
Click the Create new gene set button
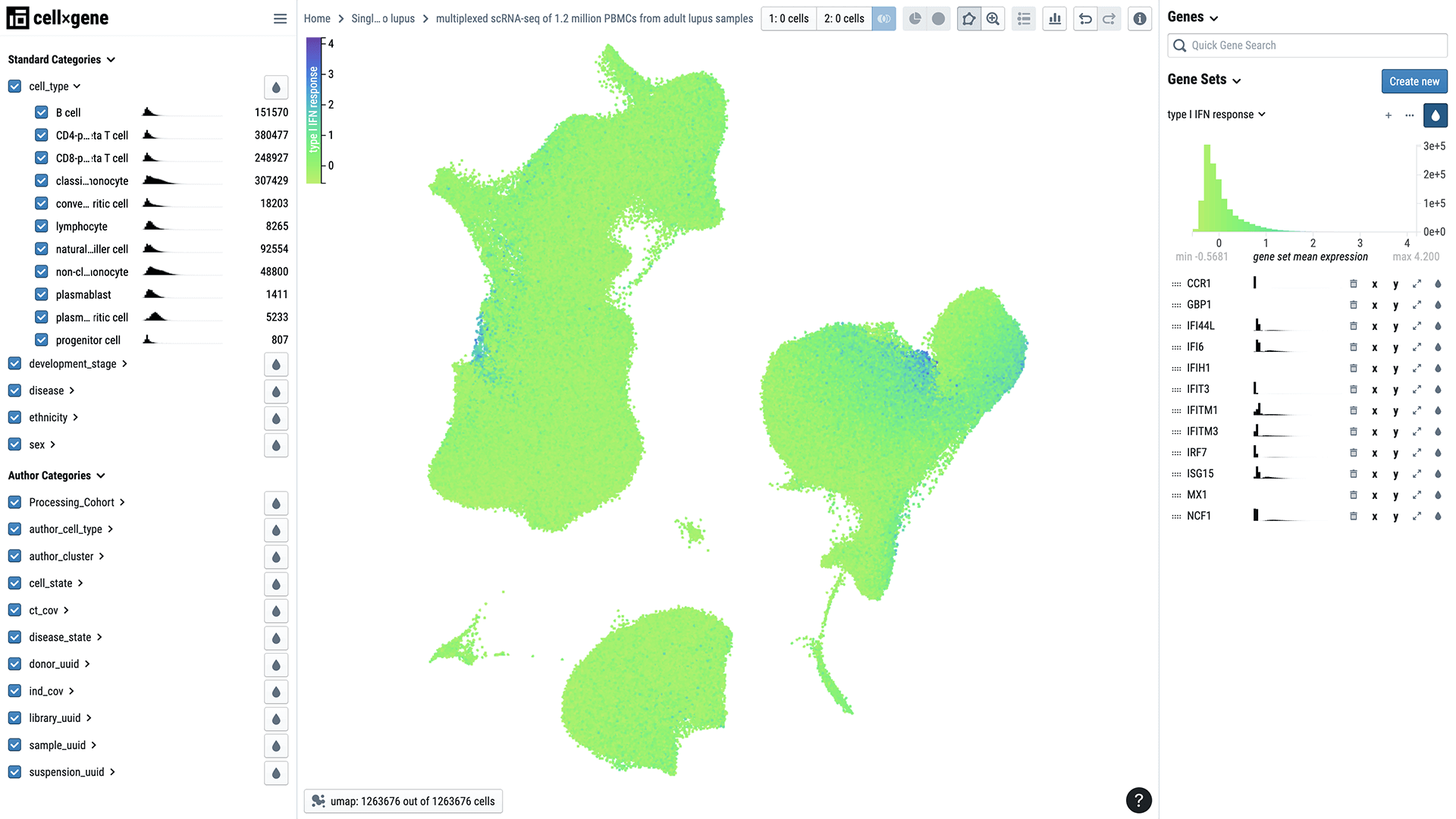point(1414,81)
